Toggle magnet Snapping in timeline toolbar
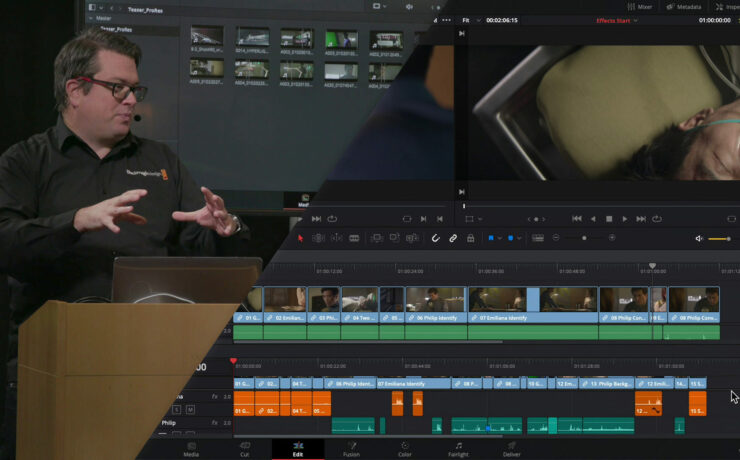 (x=435, y=238)
